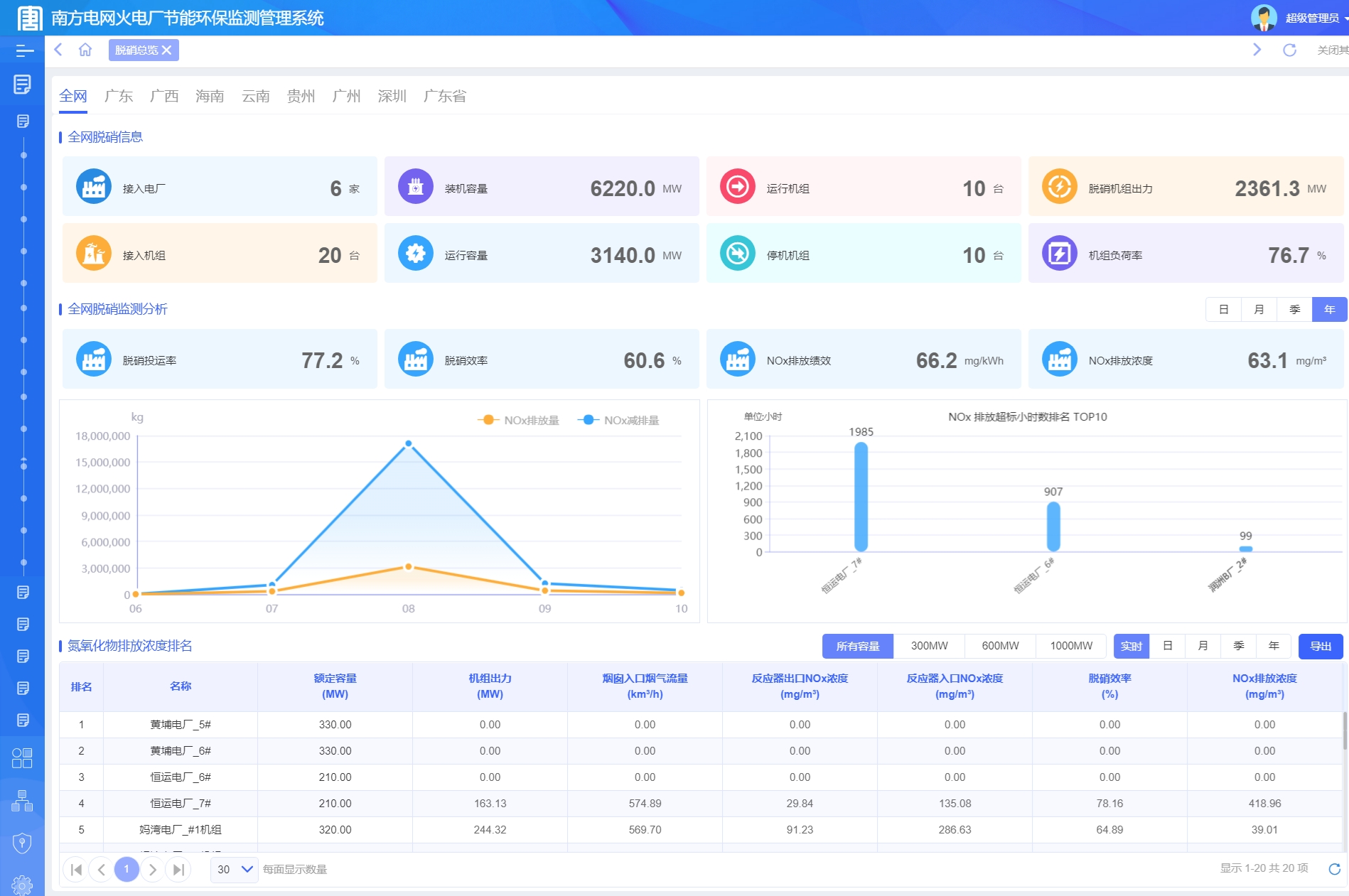Click the home icon in tab bar
Viewport: 1349px width, 896px height.
(x=85, y=50)
